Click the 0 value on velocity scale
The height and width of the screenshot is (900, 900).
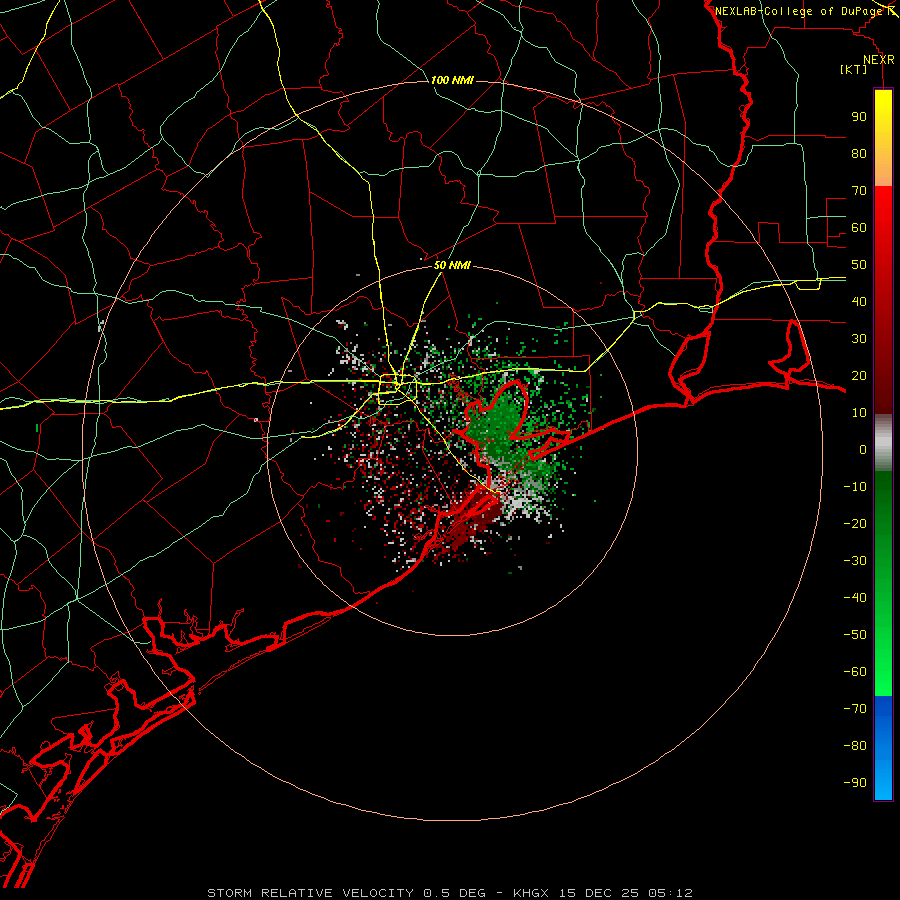coord(863,449)
